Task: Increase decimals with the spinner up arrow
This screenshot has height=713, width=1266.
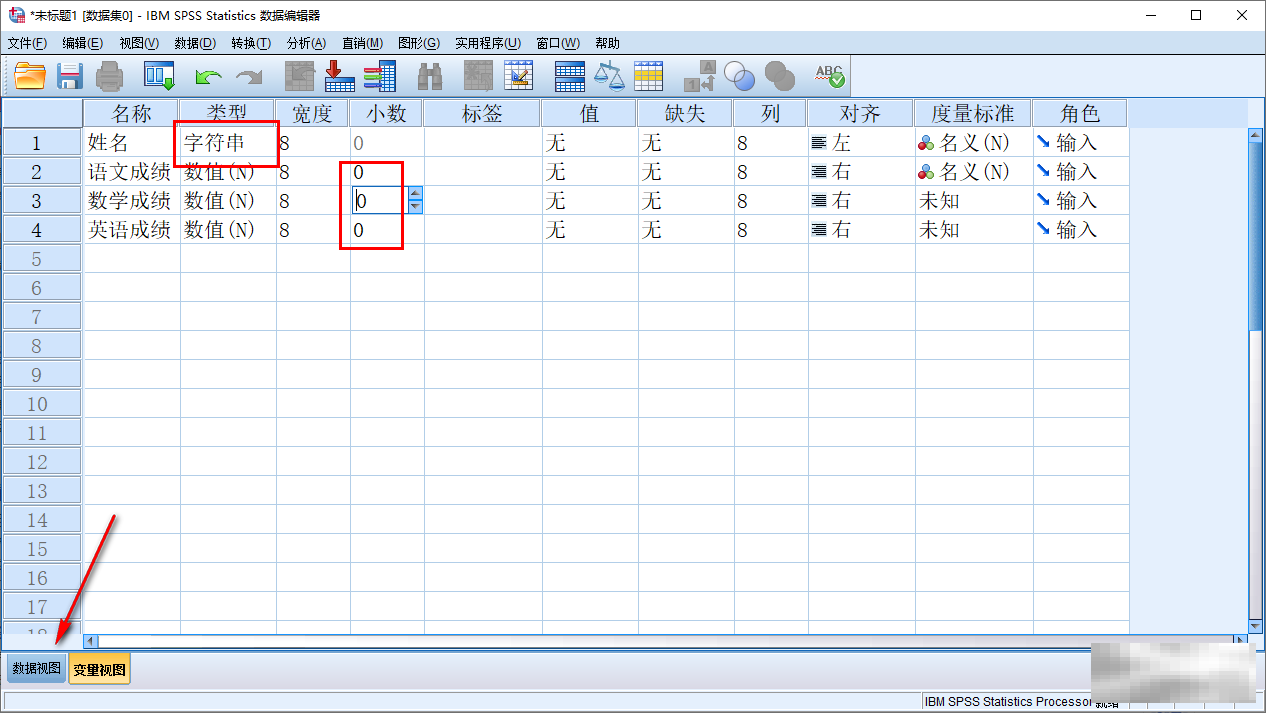Action: [x=415, y=194]
